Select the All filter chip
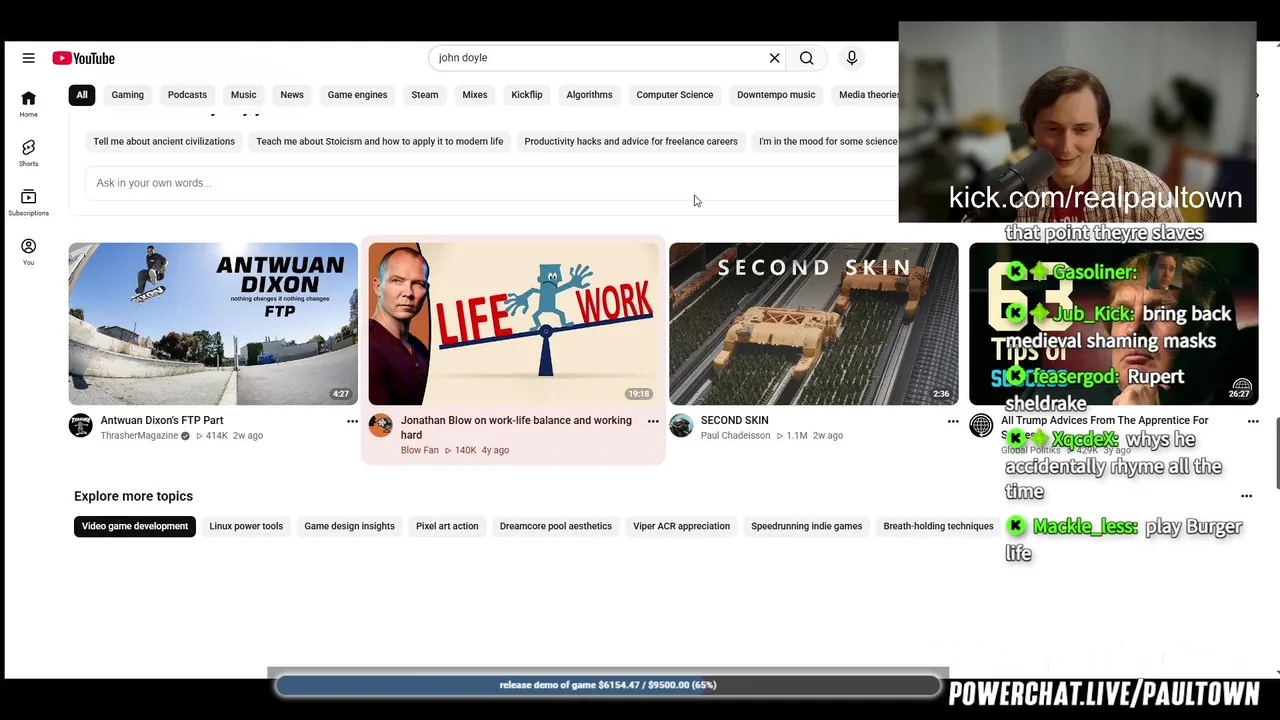Viewport: 1280px width, 720px height. pyautogui.click(x=82, y=95)
